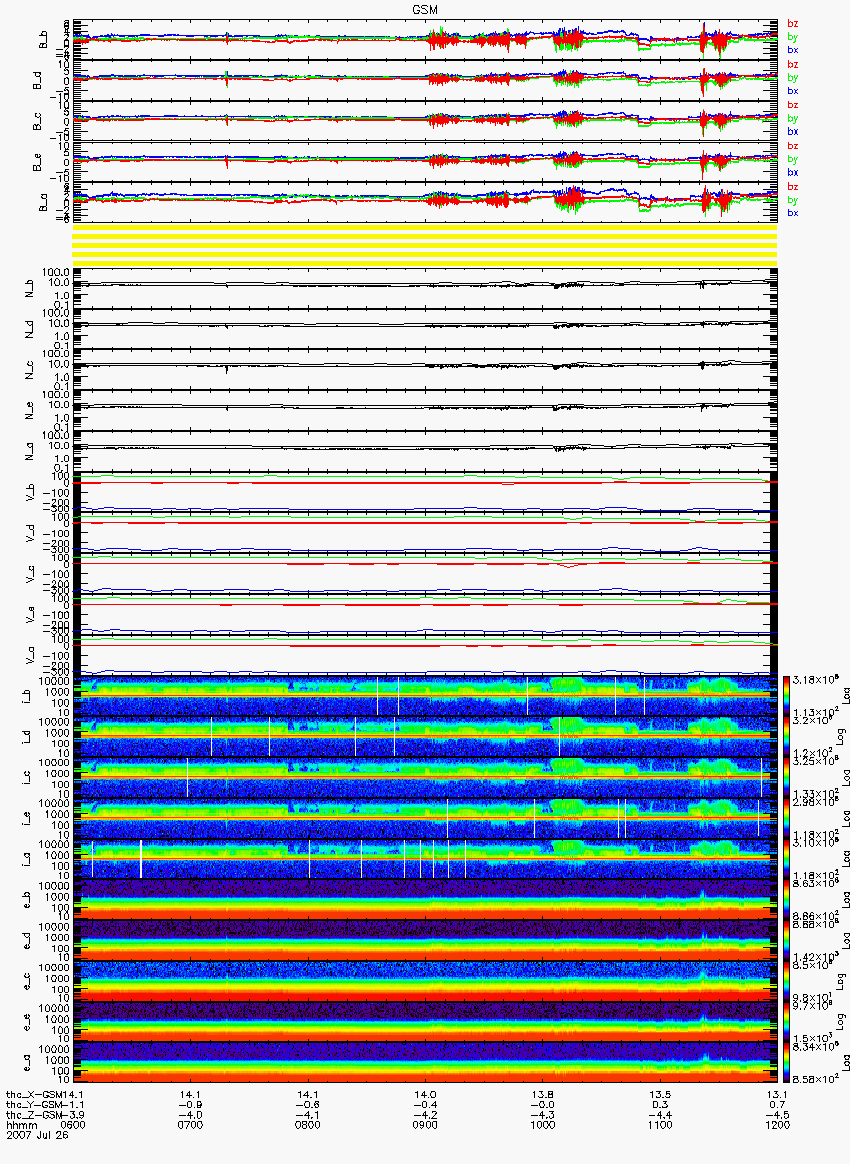This screenshot has width=850, height=1164.
Task: Click the blue bx legend of B_b panel
Action: 793,50
